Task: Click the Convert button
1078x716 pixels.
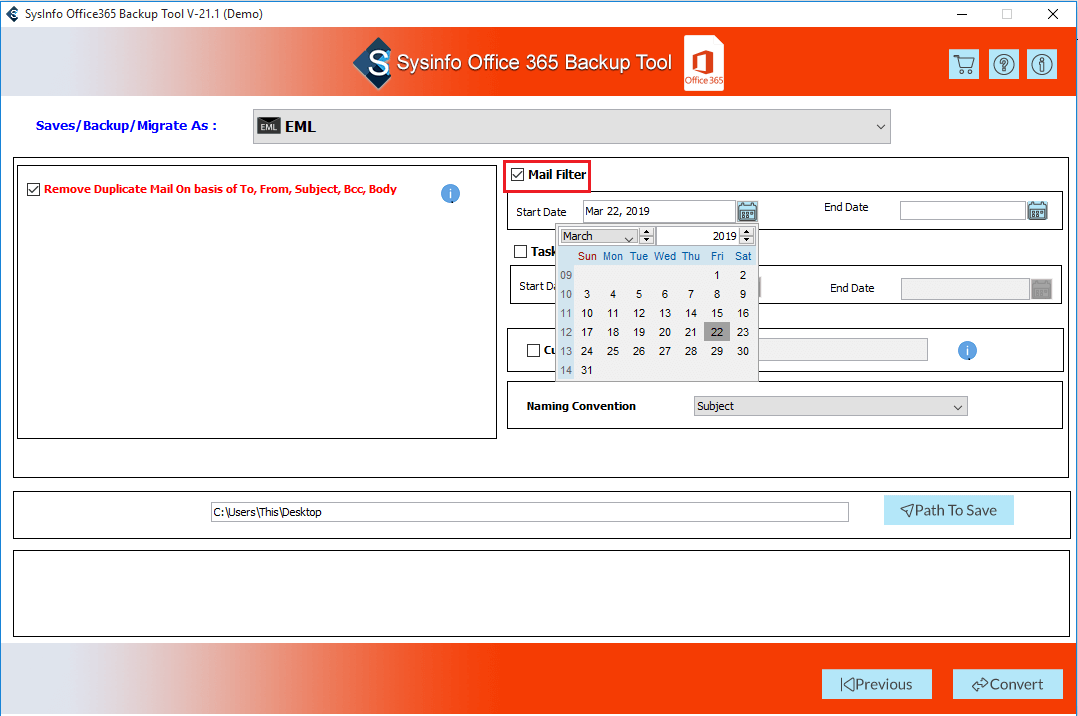Action: point(1007,684)
